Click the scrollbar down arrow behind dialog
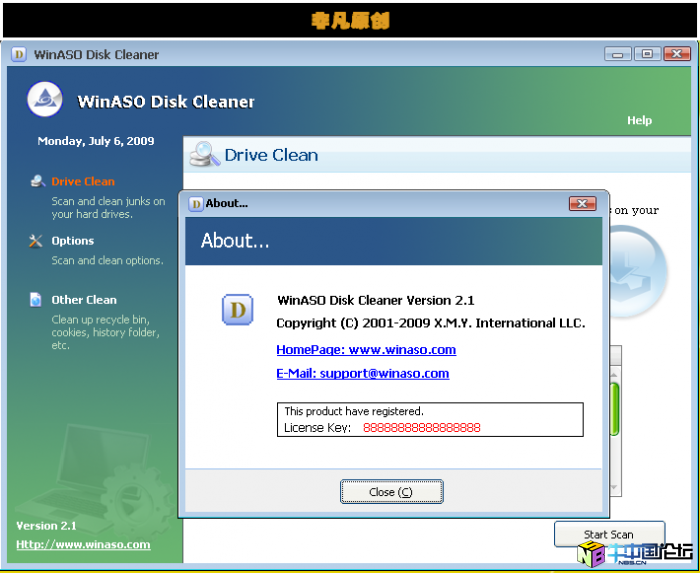Viewport: 700px width, 573px height. [x=615, y=487]
